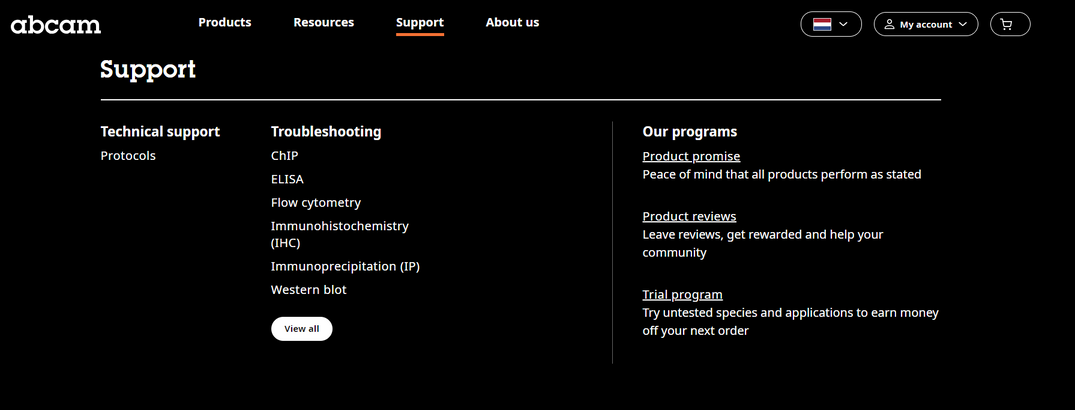
Task: Select the country flag icon
Action: [x=822, y=25]
